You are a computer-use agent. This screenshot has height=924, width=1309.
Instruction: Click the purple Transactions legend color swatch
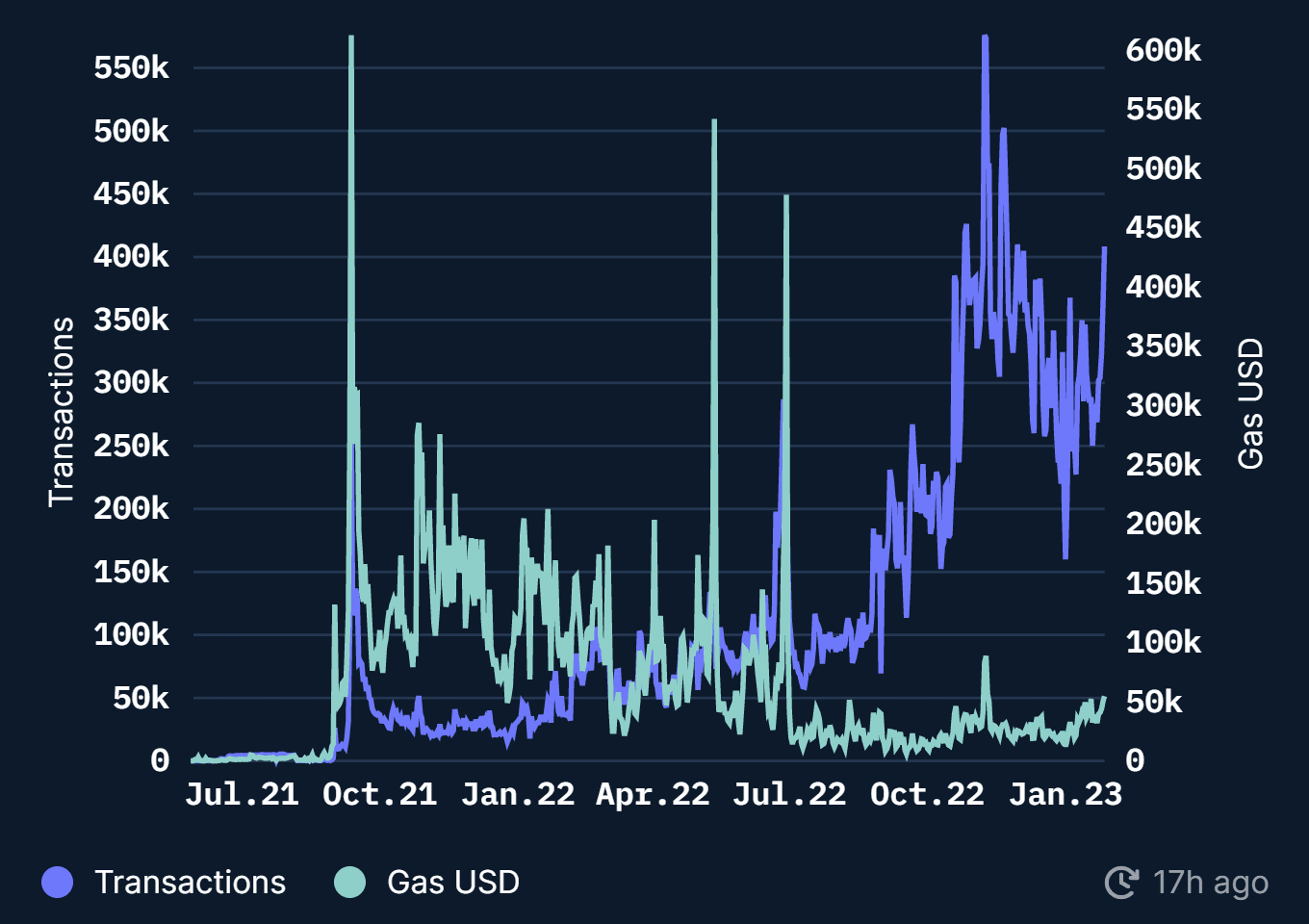58,882
